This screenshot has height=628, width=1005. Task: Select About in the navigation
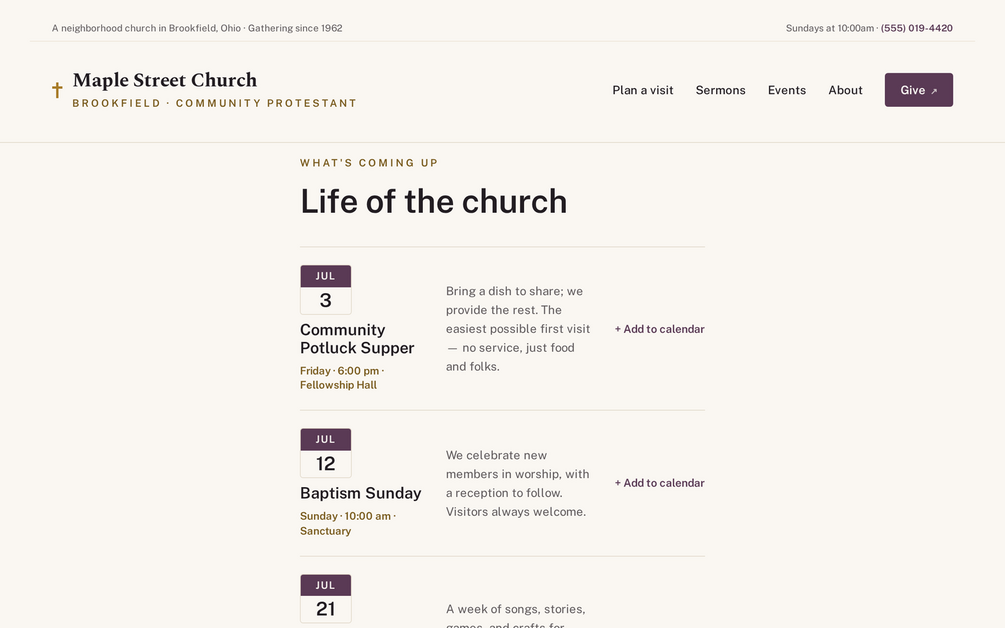[845, 90]
